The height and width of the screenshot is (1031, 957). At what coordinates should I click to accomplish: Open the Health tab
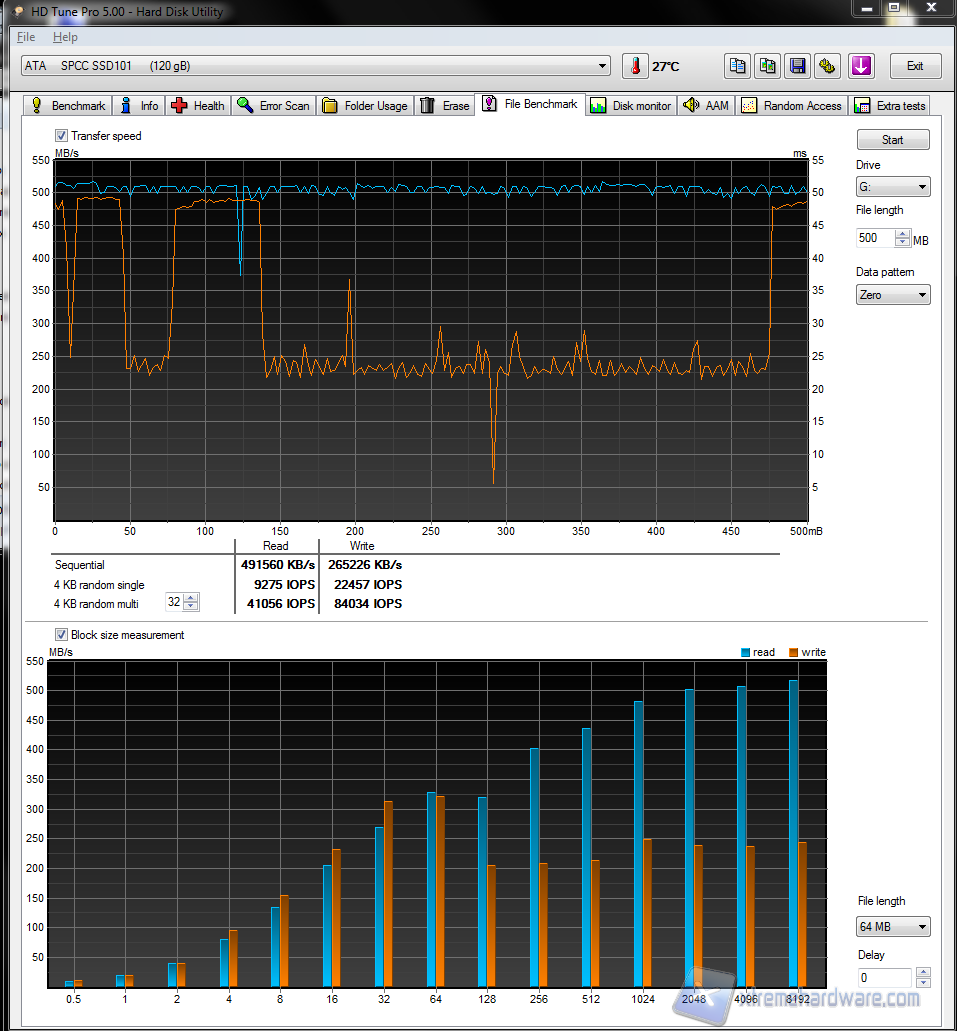coord(198,106)
